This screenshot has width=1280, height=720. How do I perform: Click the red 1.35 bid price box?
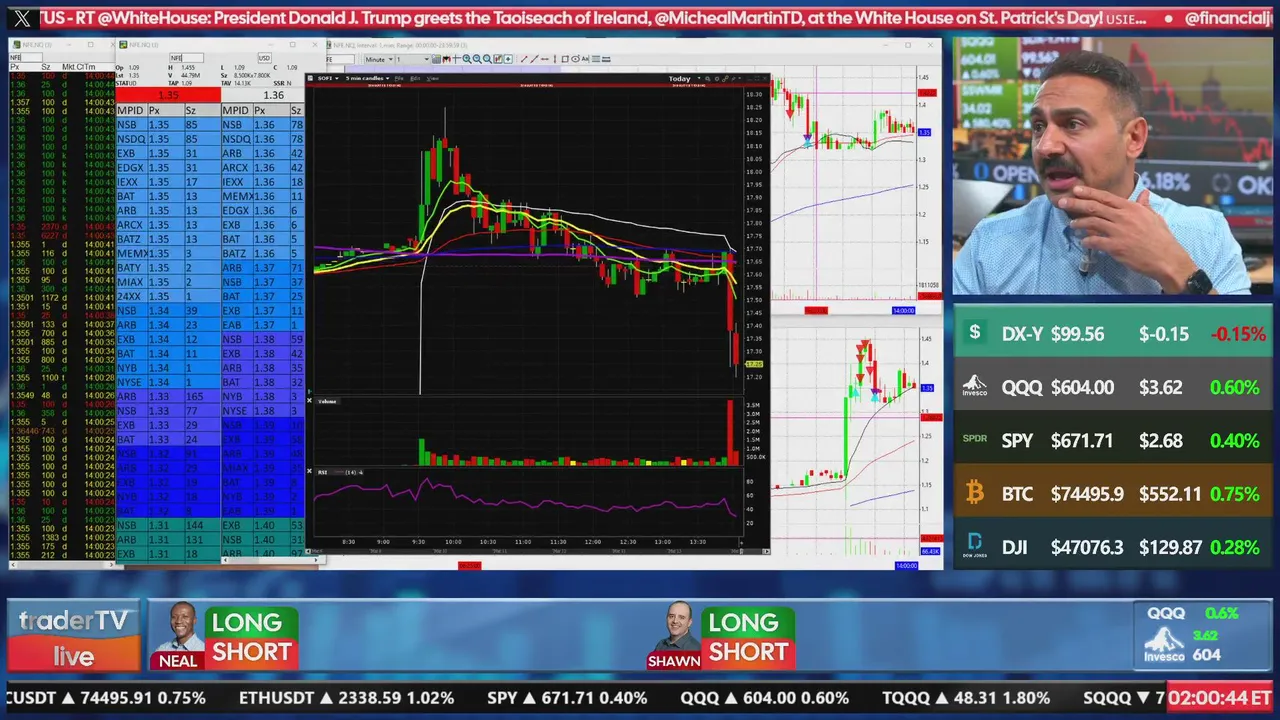pyautogui.click(x=168, y=95)
